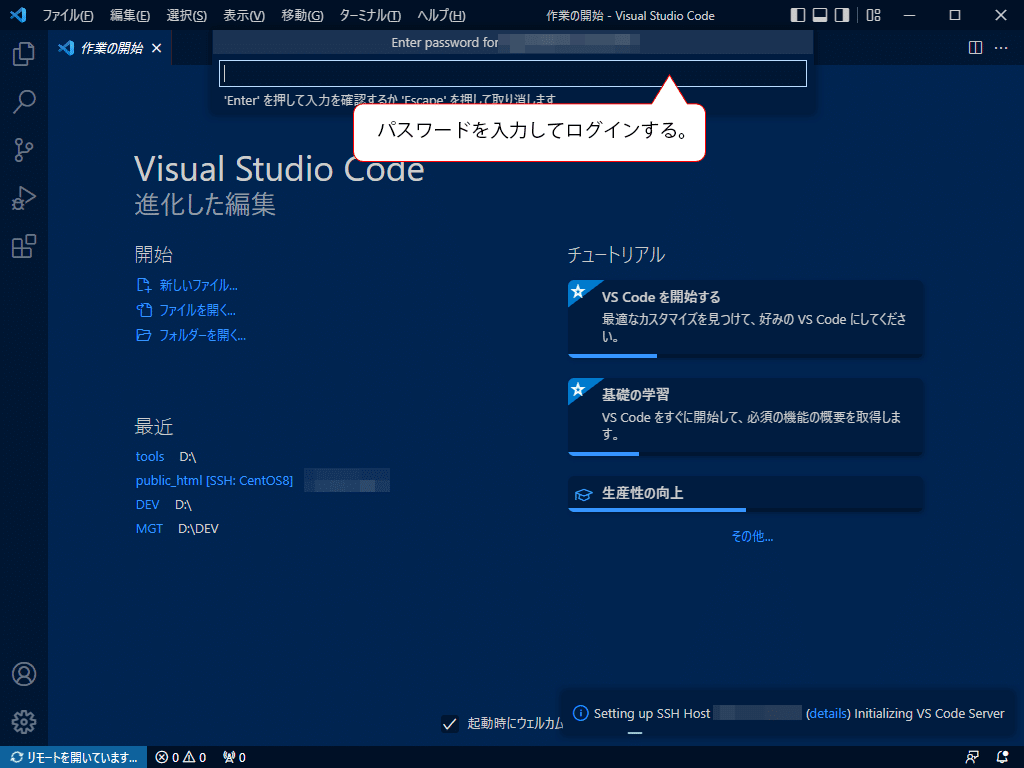This screenshot has width=1024, height=768.
Task: Click the info icon in SSH notification
Action: point(580,712)
